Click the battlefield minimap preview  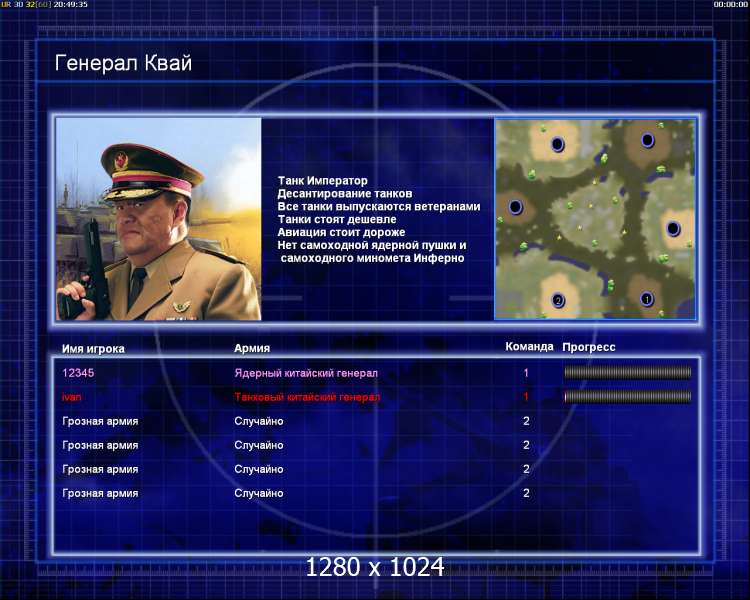[x=595, y=219]
